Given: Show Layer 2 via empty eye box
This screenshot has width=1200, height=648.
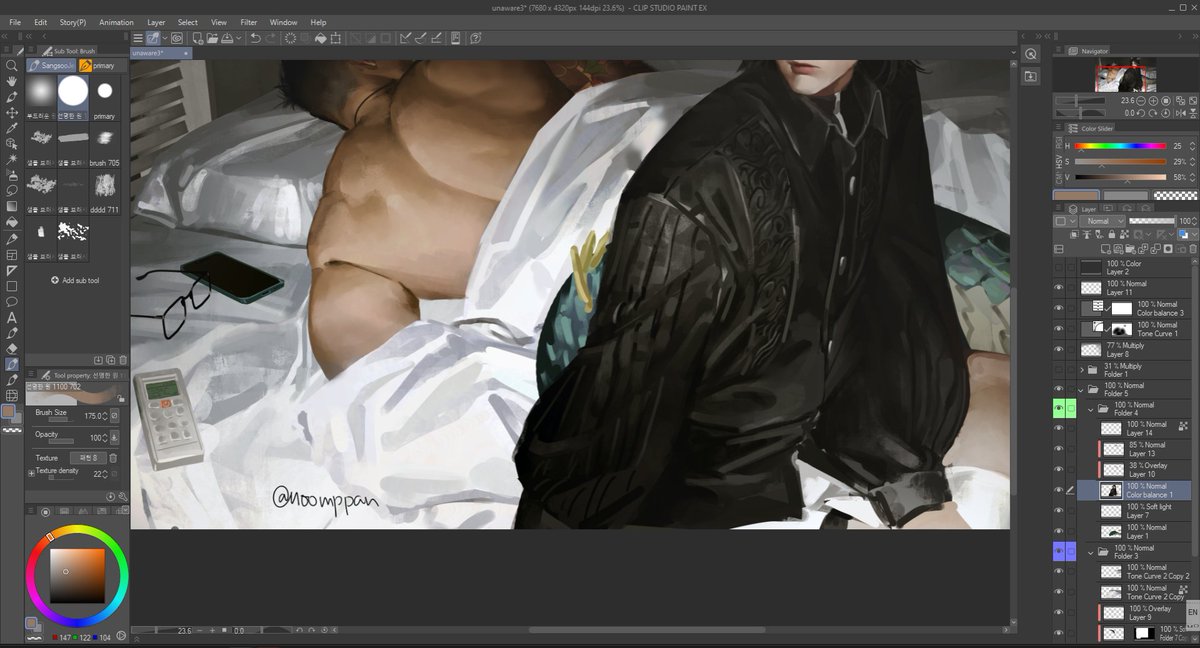Looking at the screenshot, I should [1059, 267].
